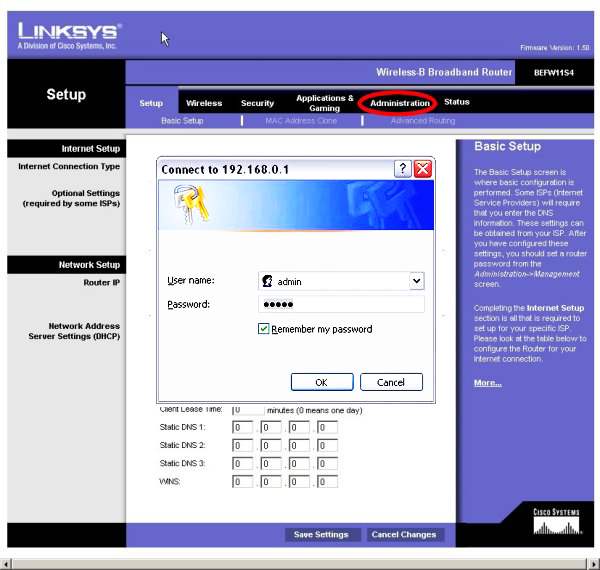
Task: Click Wireless-B Broadband Router title
Action: (x=444, y=72)
